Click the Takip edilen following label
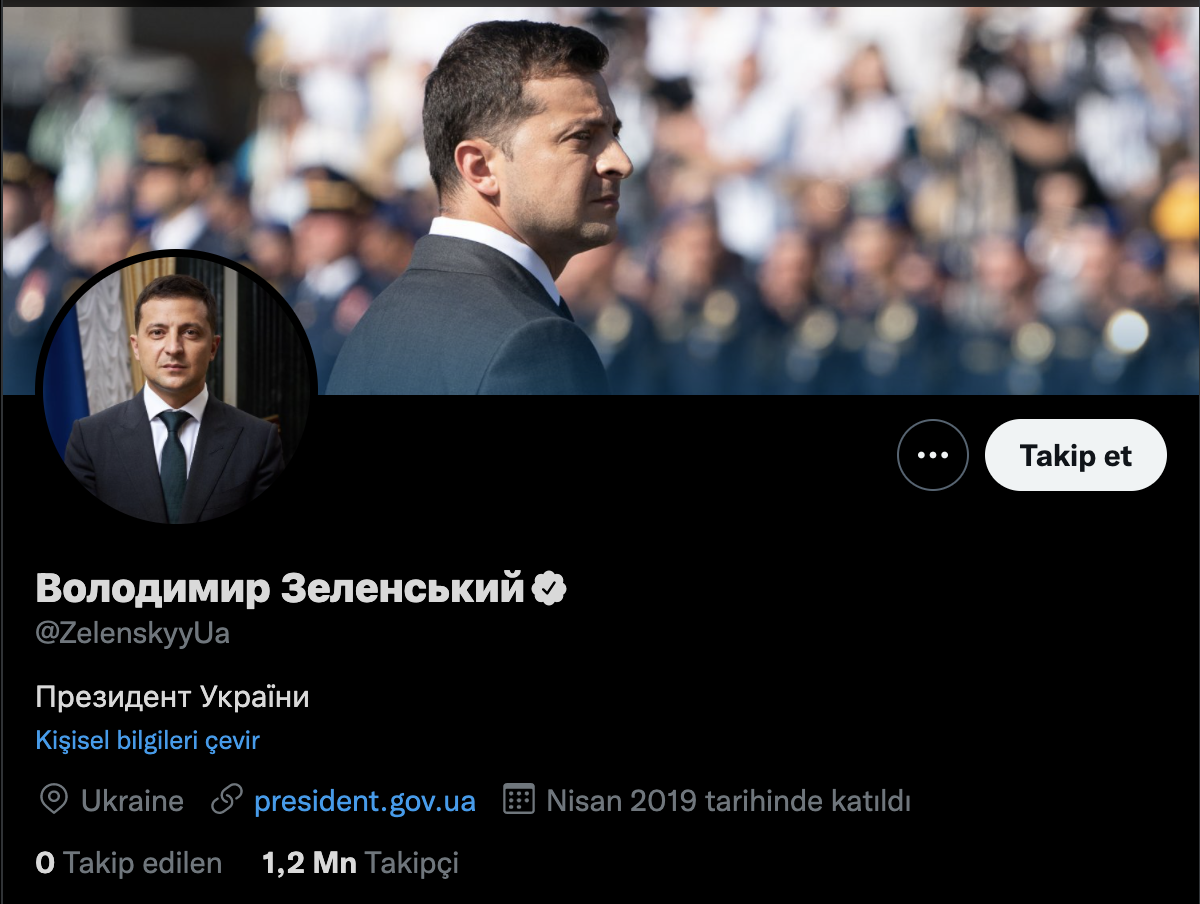Viewport: 1200px width, 904px height. [142, 862]
